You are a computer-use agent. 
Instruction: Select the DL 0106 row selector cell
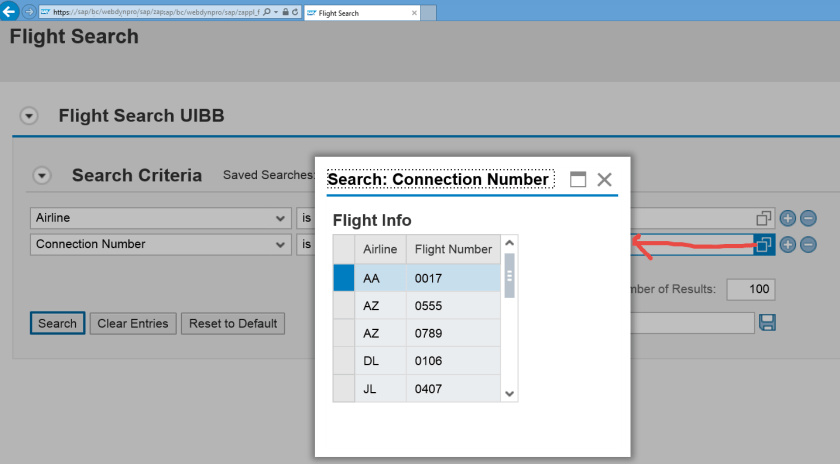point(343,360)
